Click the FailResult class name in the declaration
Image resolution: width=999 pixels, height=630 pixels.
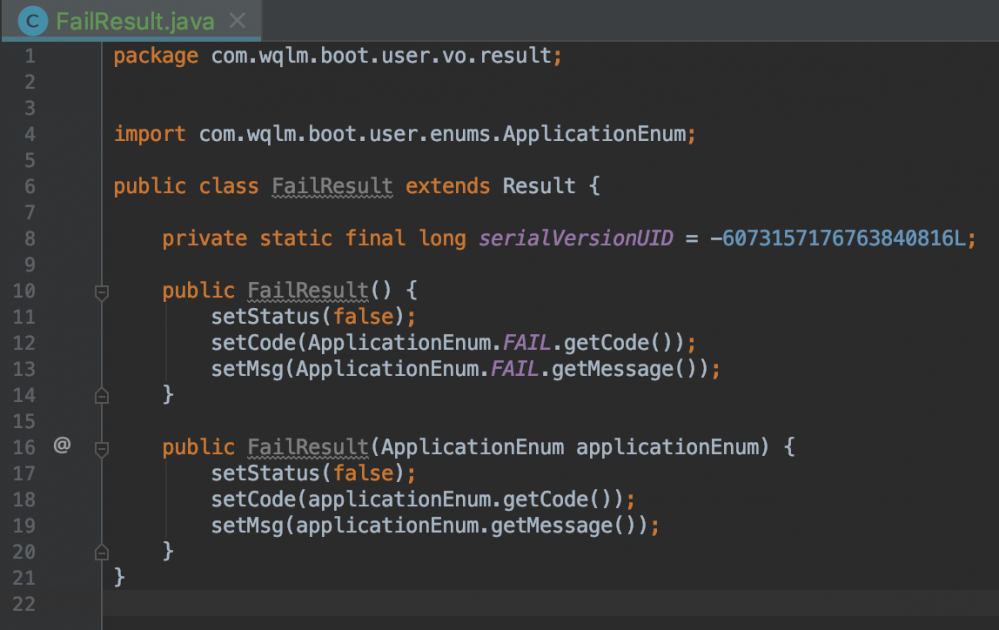coord(332,186)
